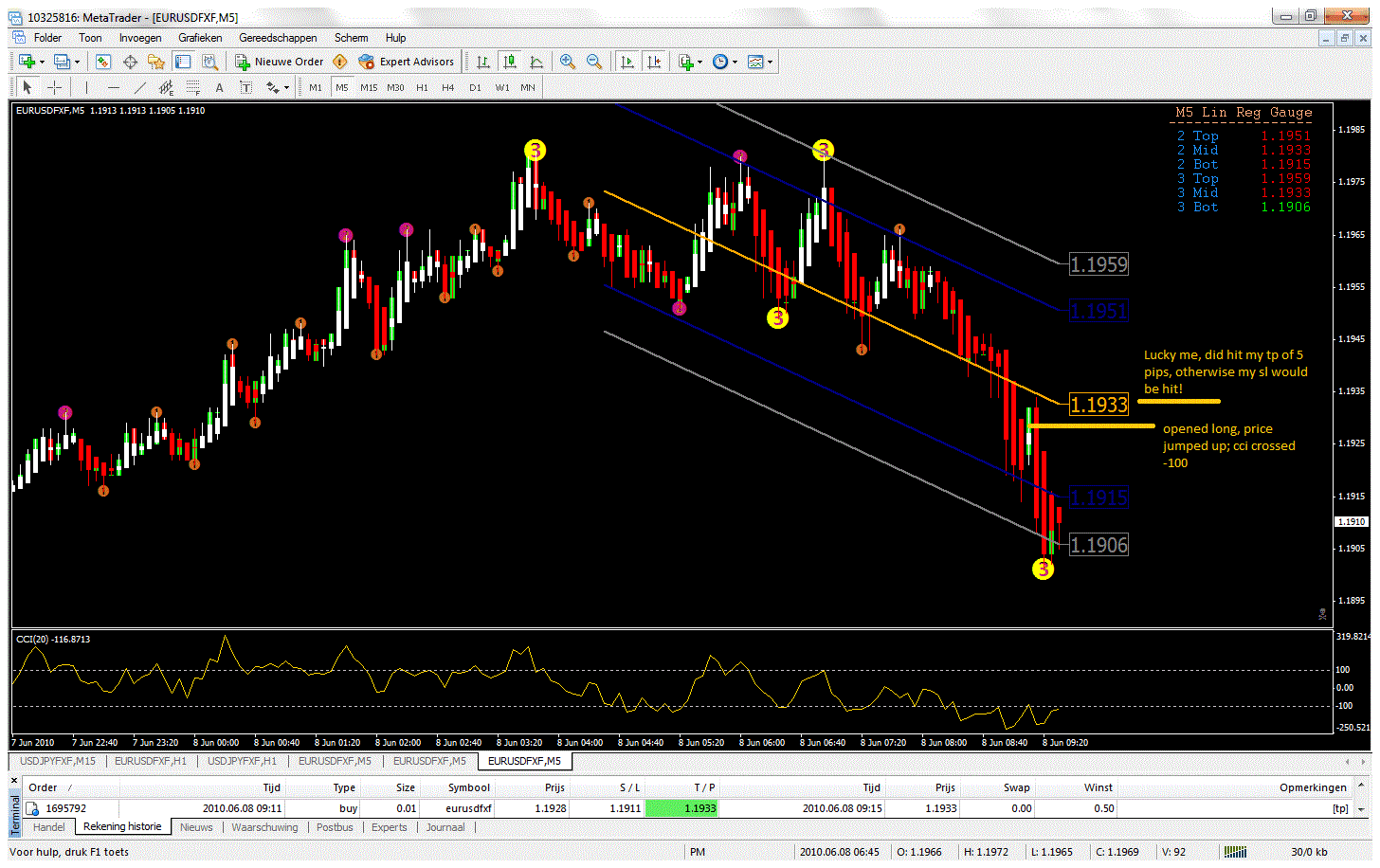The image size is (1380, 868).
Task: Select the Fibonacci retracement tool
Action: pos(192,87)
